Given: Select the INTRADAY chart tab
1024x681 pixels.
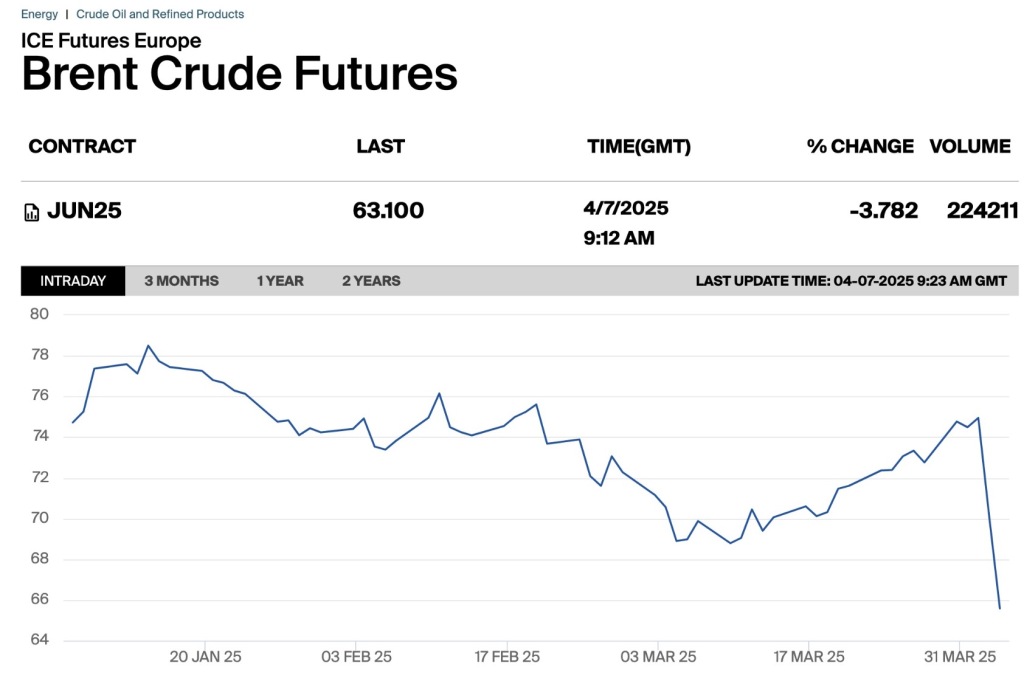Looking at the screenshot, I should (x=73, y=281).
